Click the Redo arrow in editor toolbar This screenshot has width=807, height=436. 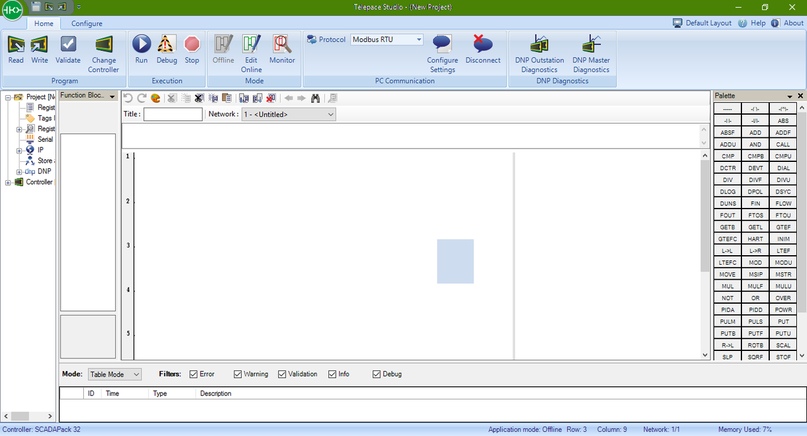point(142,98)
